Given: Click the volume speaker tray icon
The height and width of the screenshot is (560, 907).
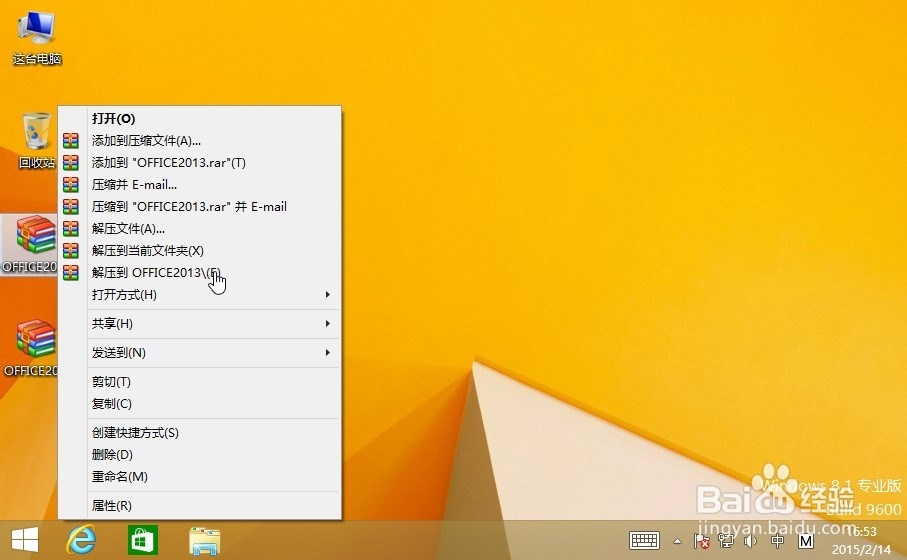Looking at the screenshot, I should tap(751, 541).
